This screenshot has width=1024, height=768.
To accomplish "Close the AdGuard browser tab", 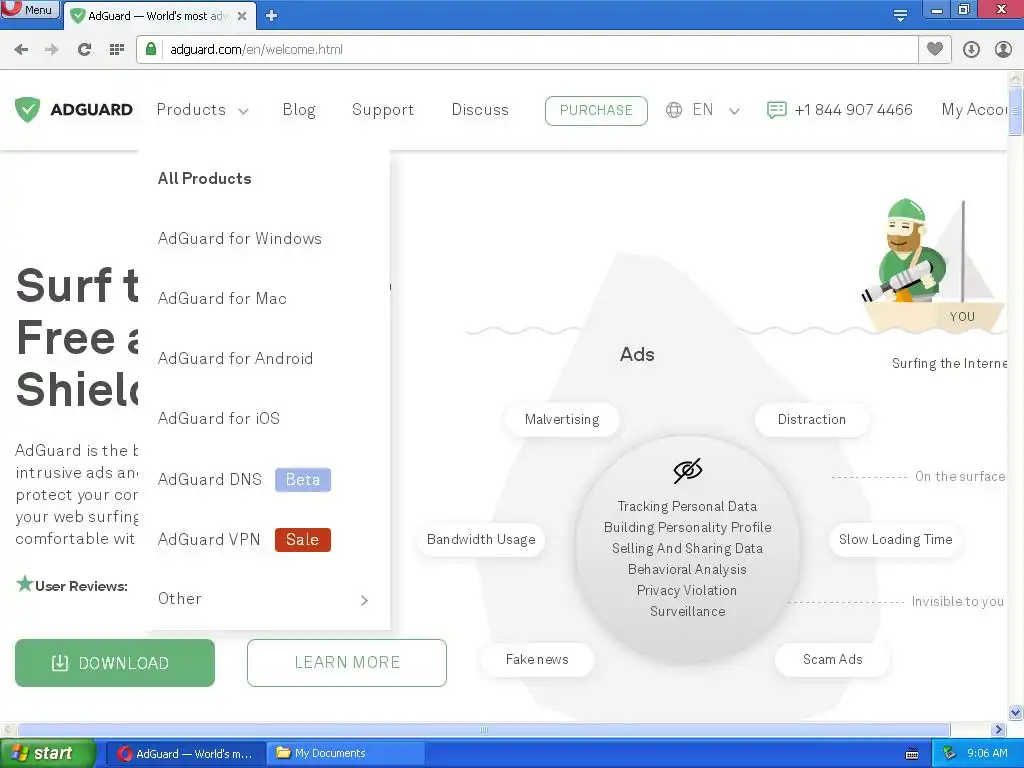I will (x=242, y=16).
